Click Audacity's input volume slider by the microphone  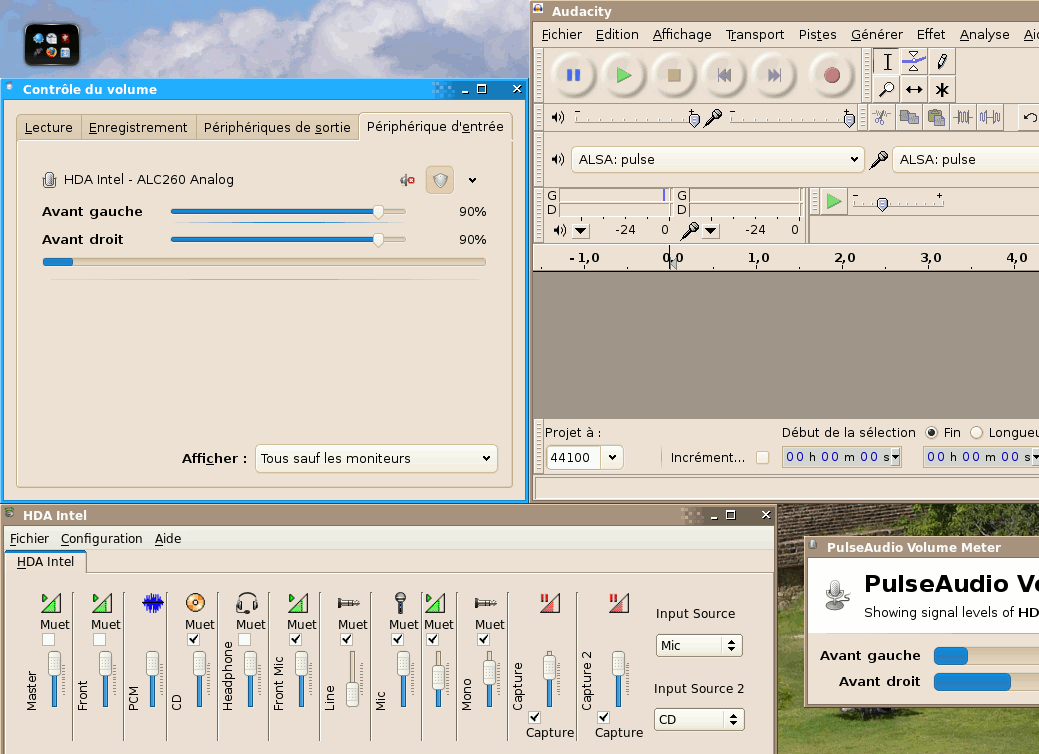[x=792, y=119]
